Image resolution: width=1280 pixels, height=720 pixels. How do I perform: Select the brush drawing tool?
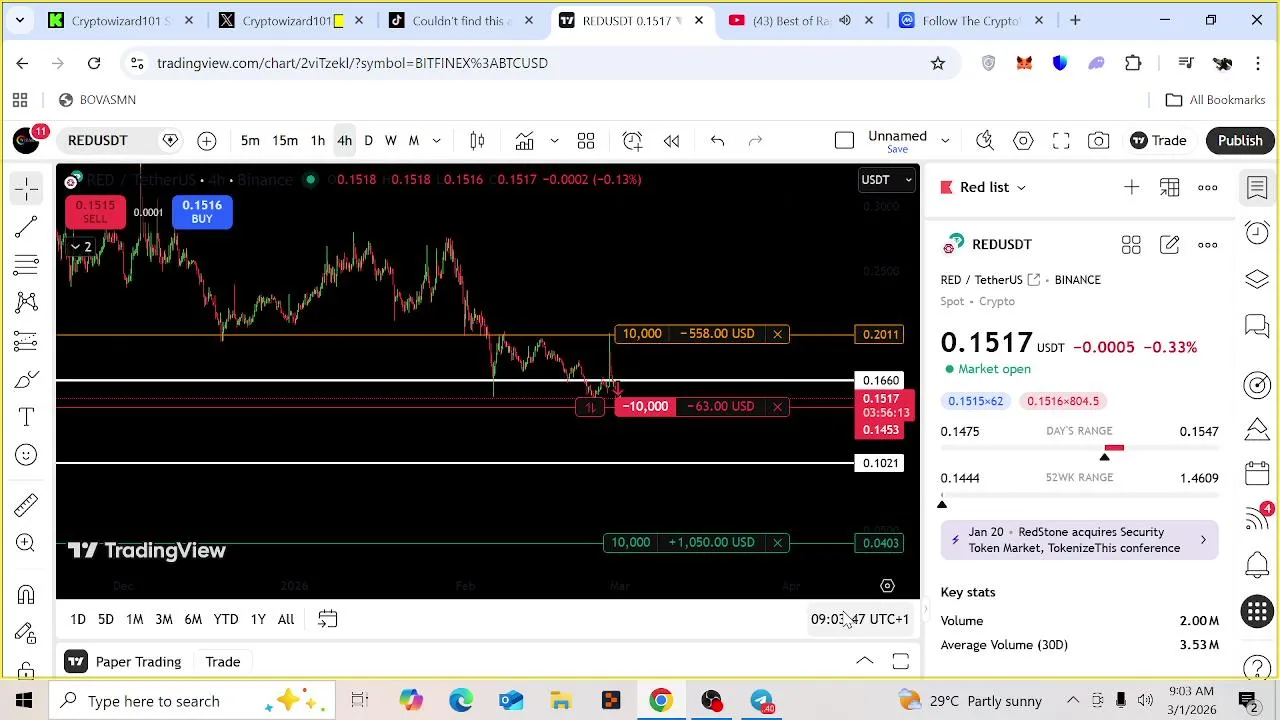27,379
